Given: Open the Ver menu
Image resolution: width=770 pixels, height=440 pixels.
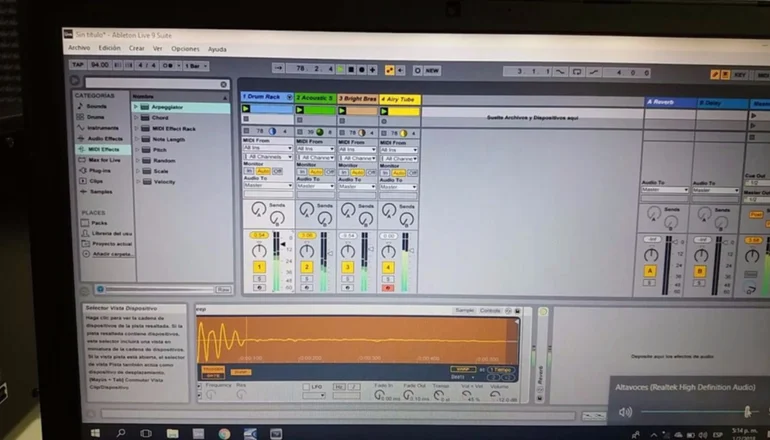Looking at the screenshot, I should (157, 49).
